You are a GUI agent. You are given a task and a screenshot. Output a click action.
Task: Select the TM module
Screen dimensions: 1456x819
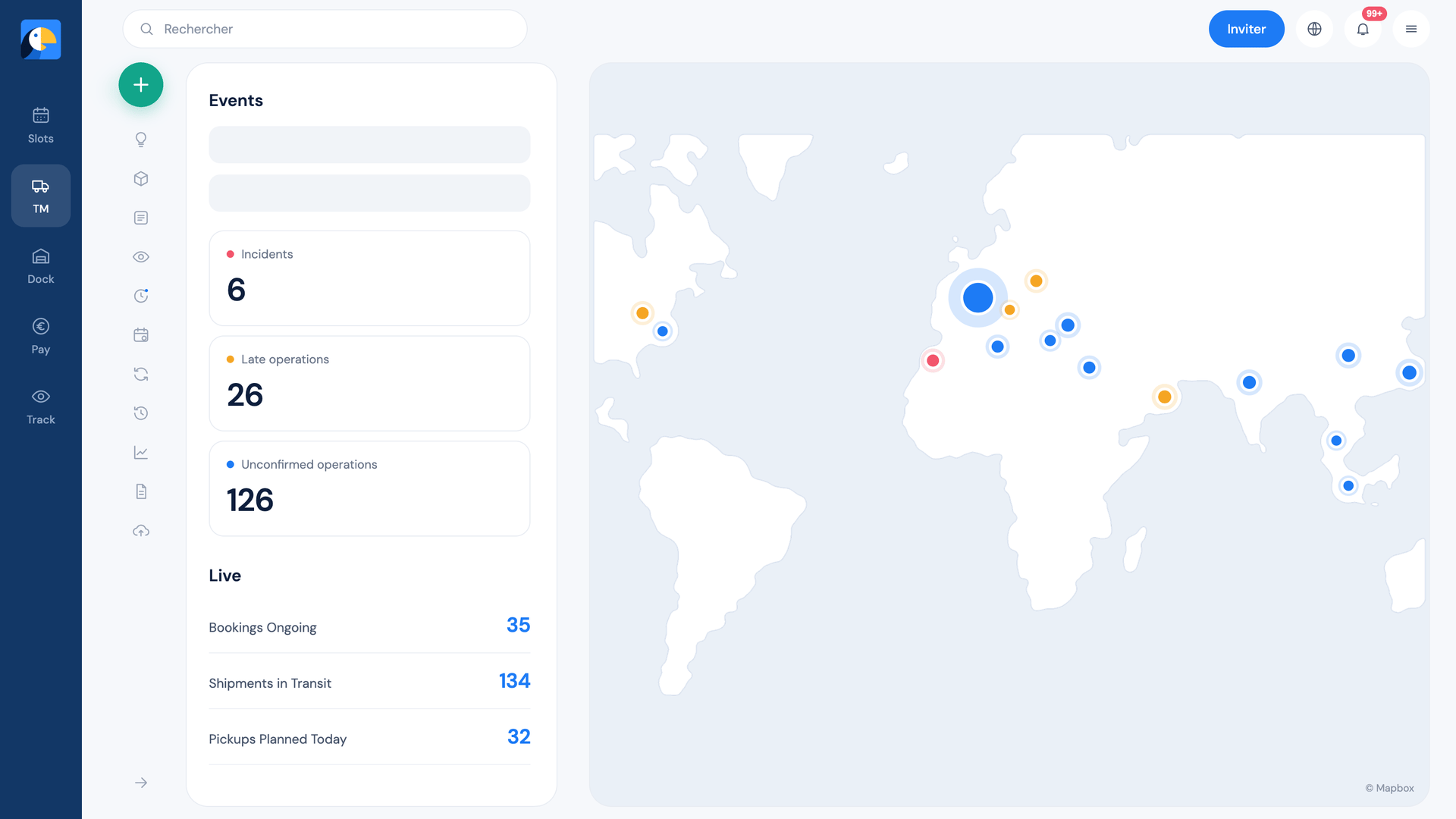pos(41,196)
